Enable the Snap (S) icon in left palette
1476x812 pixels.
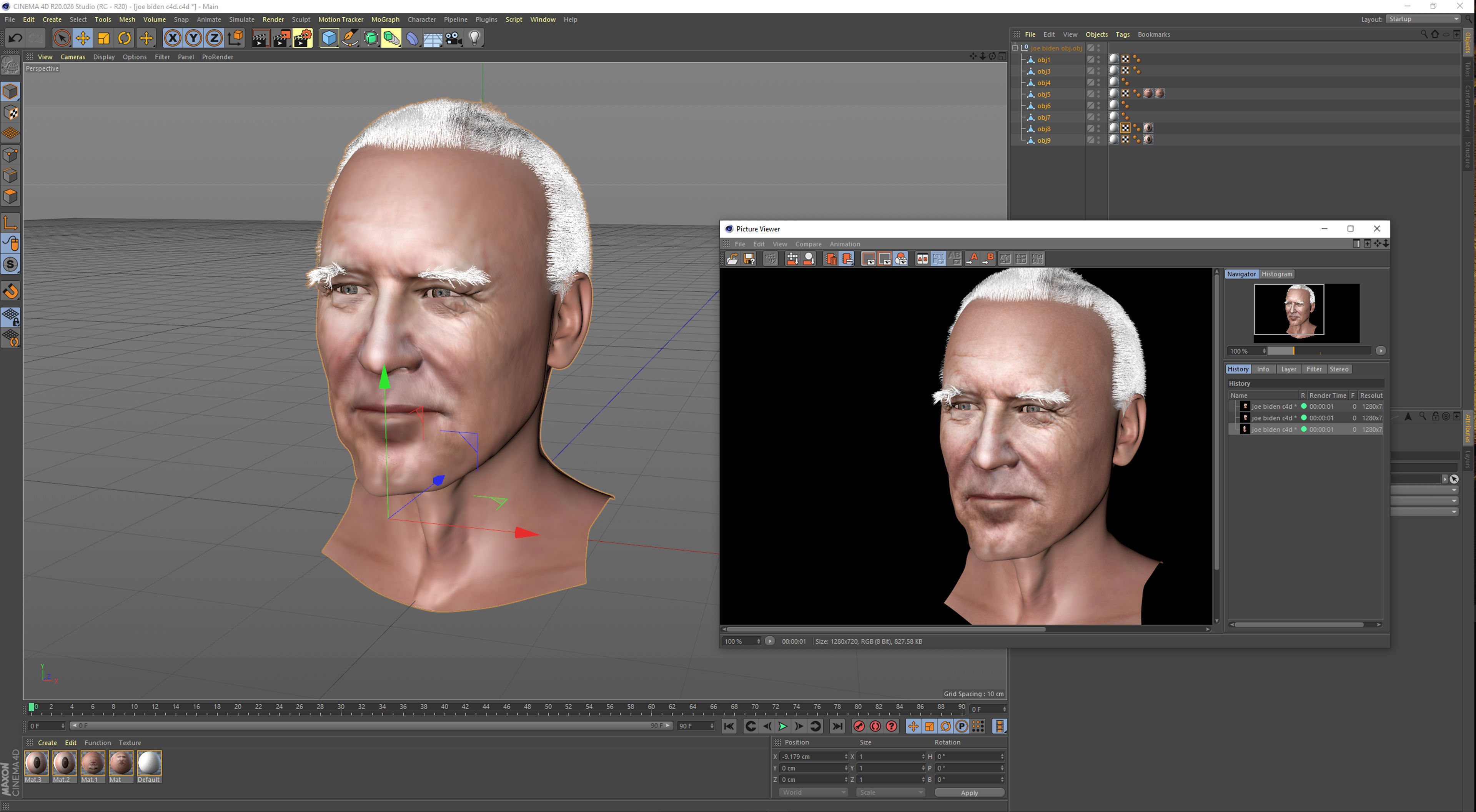[x=10, y=264]
